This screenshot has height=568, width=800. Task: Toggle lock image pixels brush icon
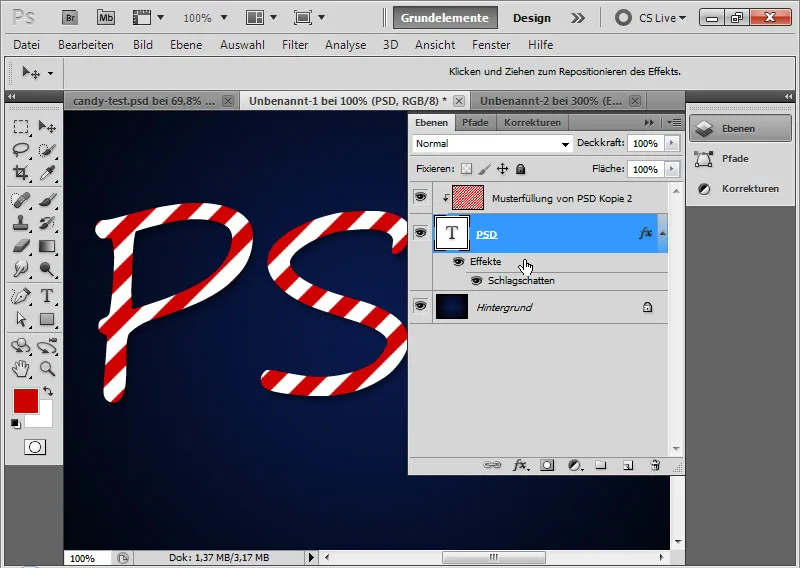coord(485,169)
